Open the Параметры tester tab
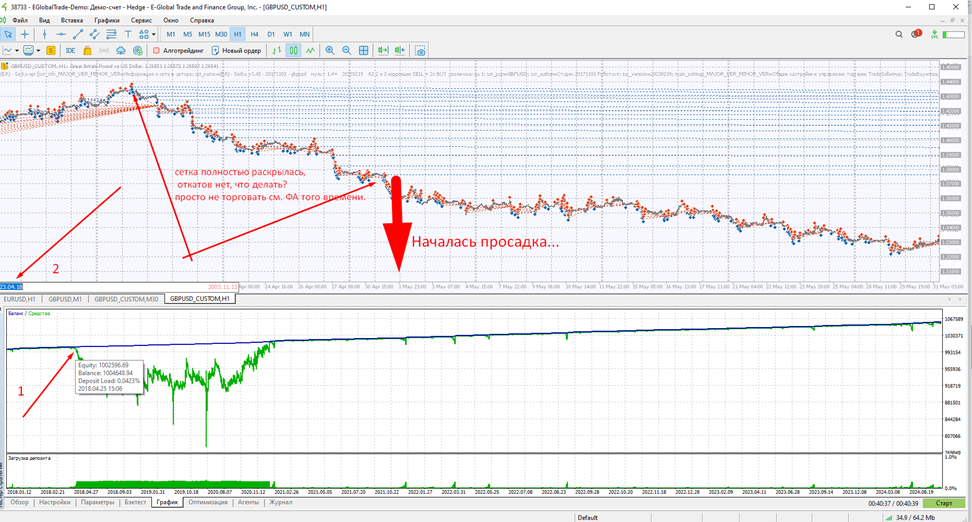Screen dimensions: 972x522 (97, 502)
